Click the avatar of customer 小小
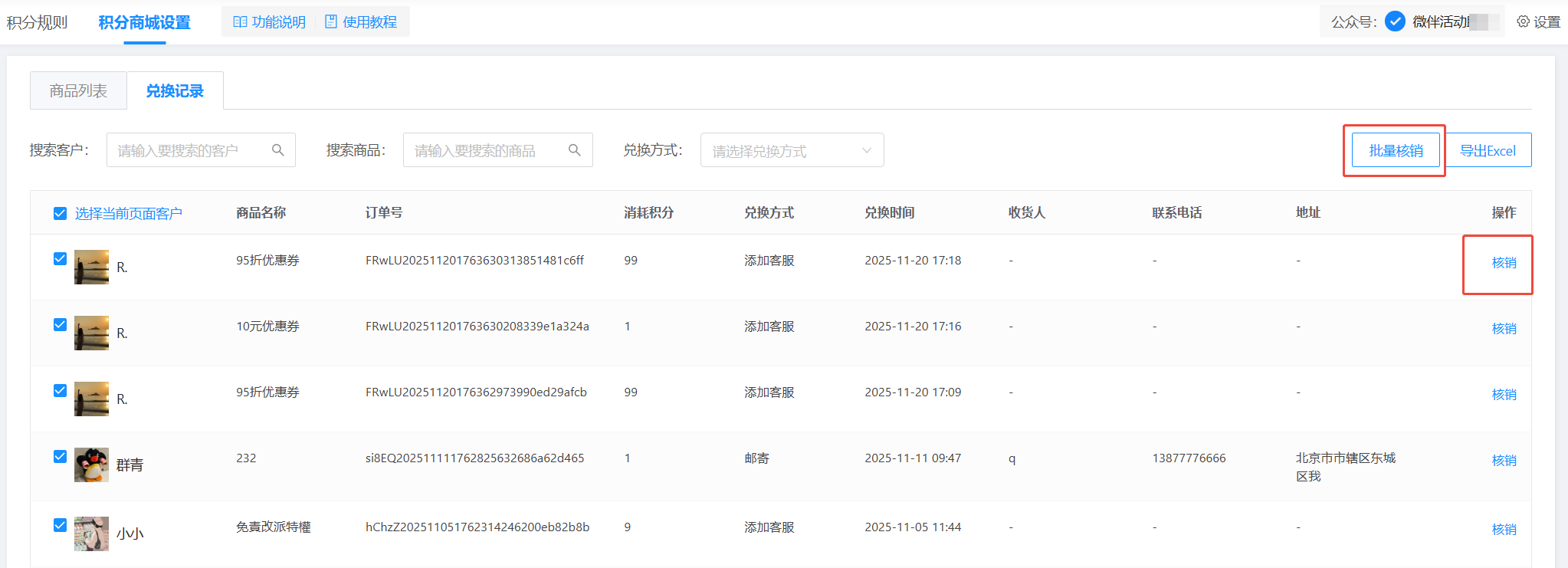The height and width of the screenshot is (568, 1568). pos(91,534)
